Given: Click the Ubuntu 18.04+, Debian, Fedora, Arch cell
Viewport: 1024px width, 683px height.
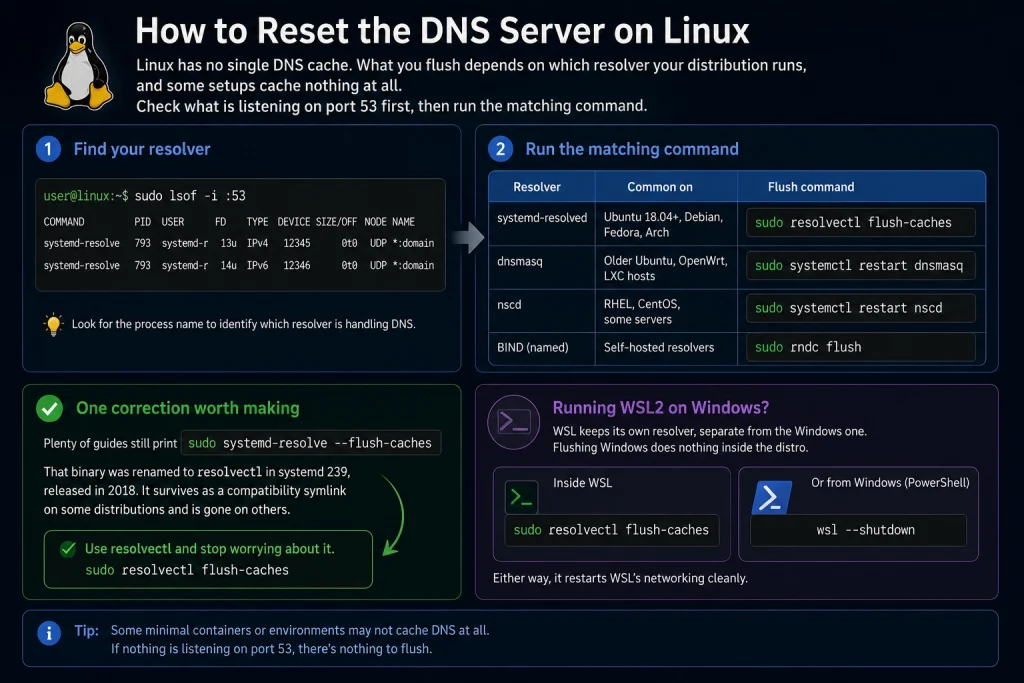Looking at the screenshot, I should pos(664,225).
